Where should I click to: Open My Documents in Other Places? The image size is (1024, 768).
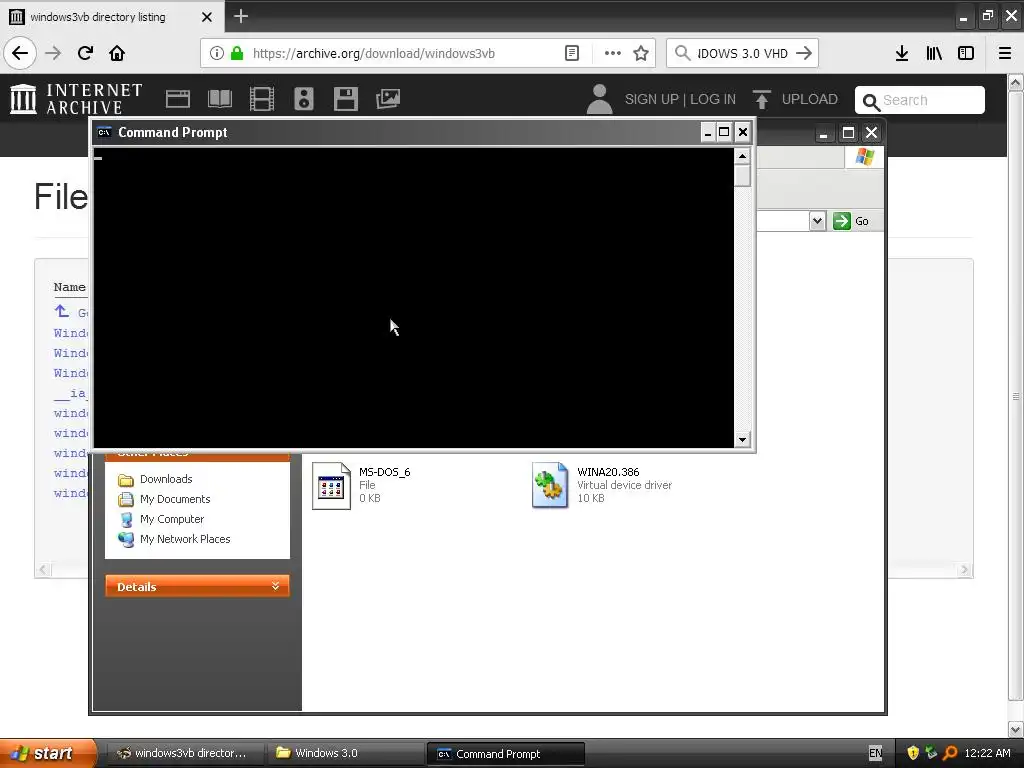(x=175, y=500)
